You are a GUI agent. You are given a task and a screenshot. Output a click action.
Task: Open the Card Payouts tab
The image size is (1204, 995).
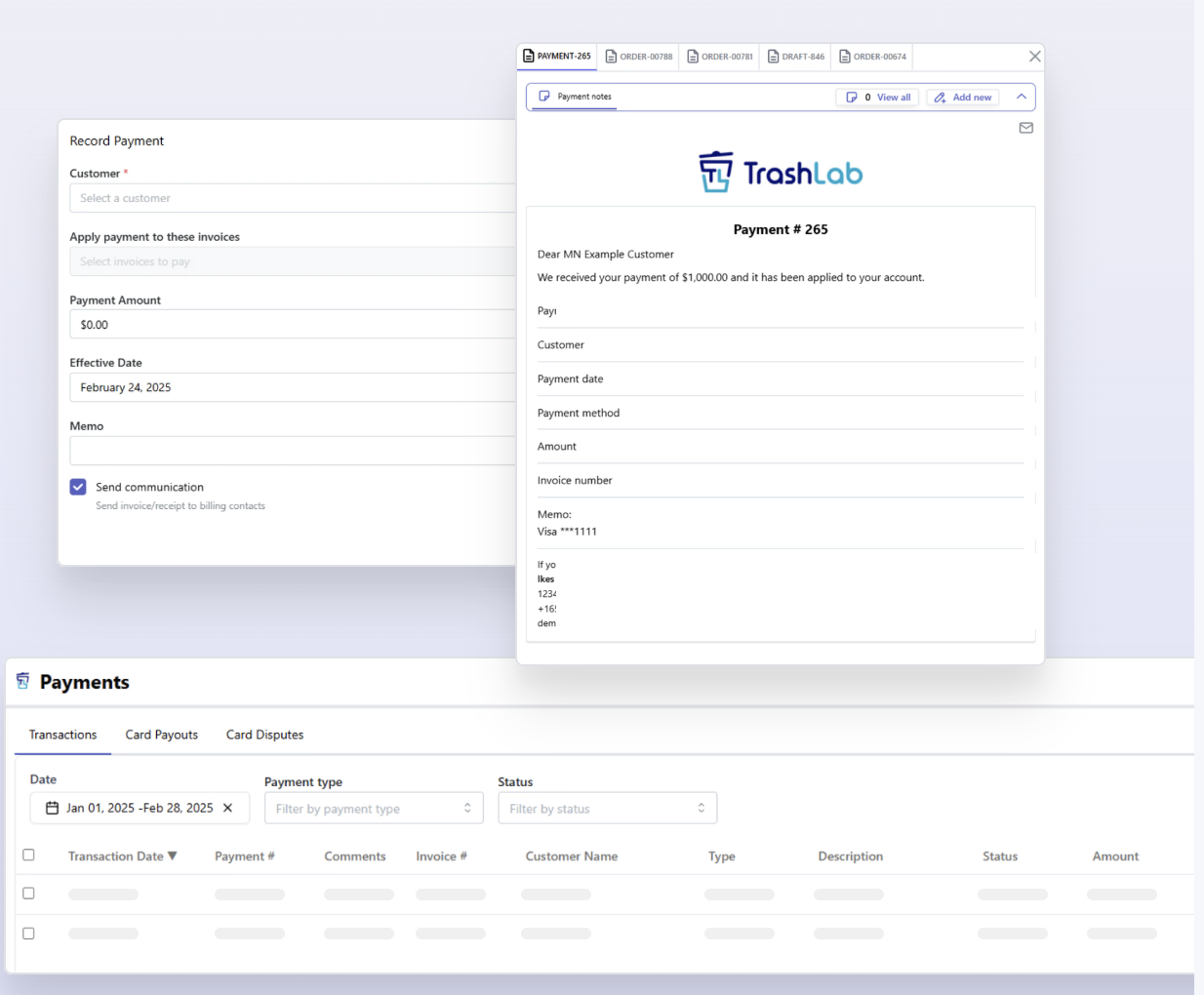pyautogui.click(x=161, y=735)
